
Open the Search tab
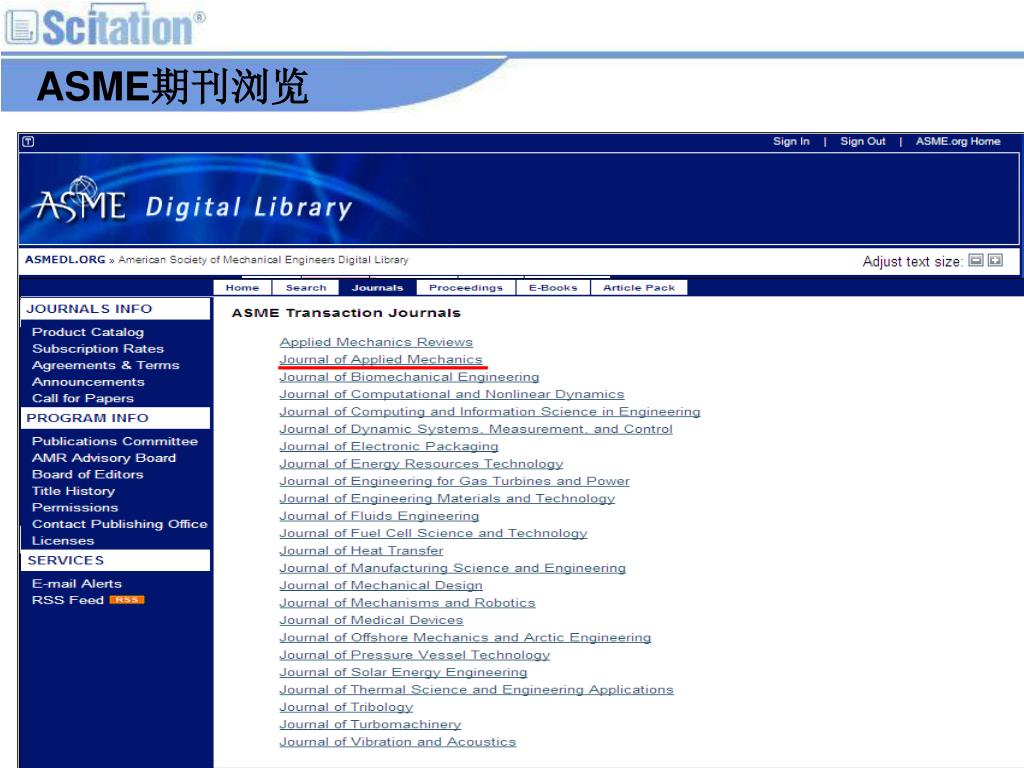pyautogui.click(x=306, y=287)
